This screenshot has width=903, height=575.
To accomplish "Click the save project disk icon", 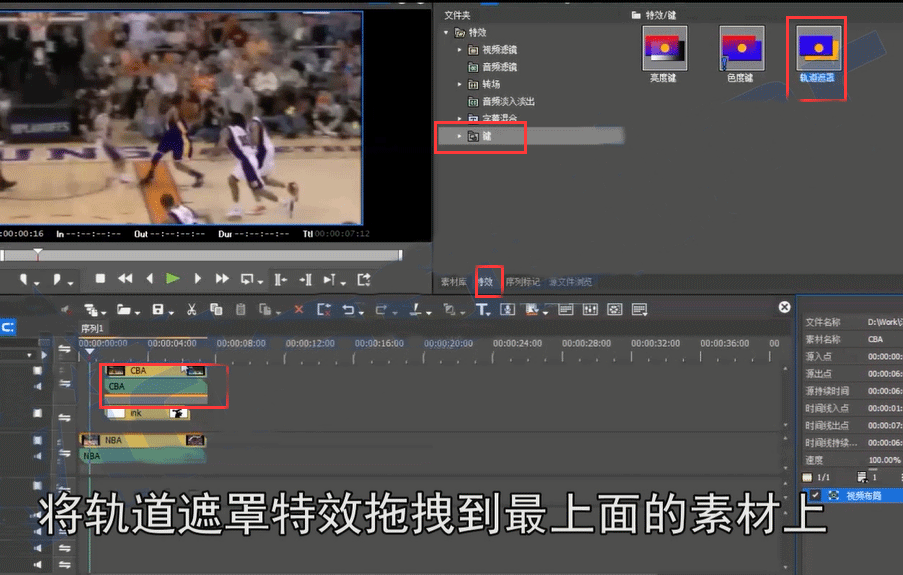I will coord(158,310).
